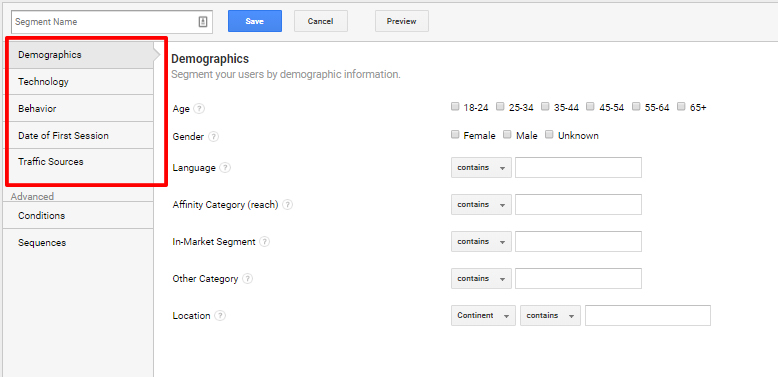
Task: Open the Continent dropdown for Location
Action: click(x=483, y=315)
